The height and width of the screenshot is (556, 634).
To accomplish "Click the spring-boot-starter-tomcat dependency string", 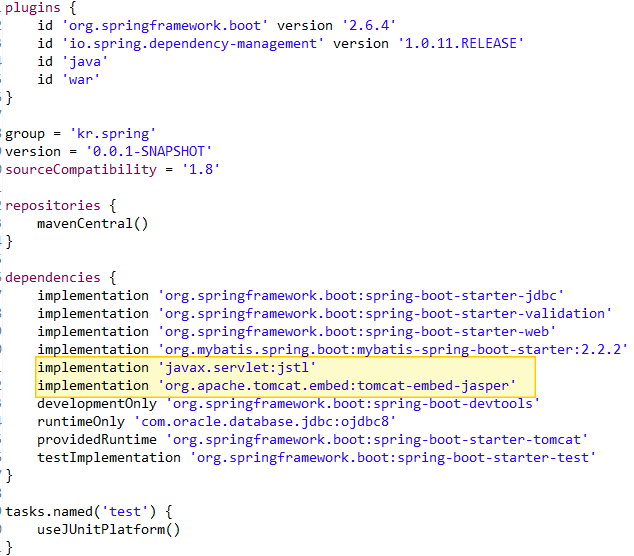I will click(x=377, y=440).
